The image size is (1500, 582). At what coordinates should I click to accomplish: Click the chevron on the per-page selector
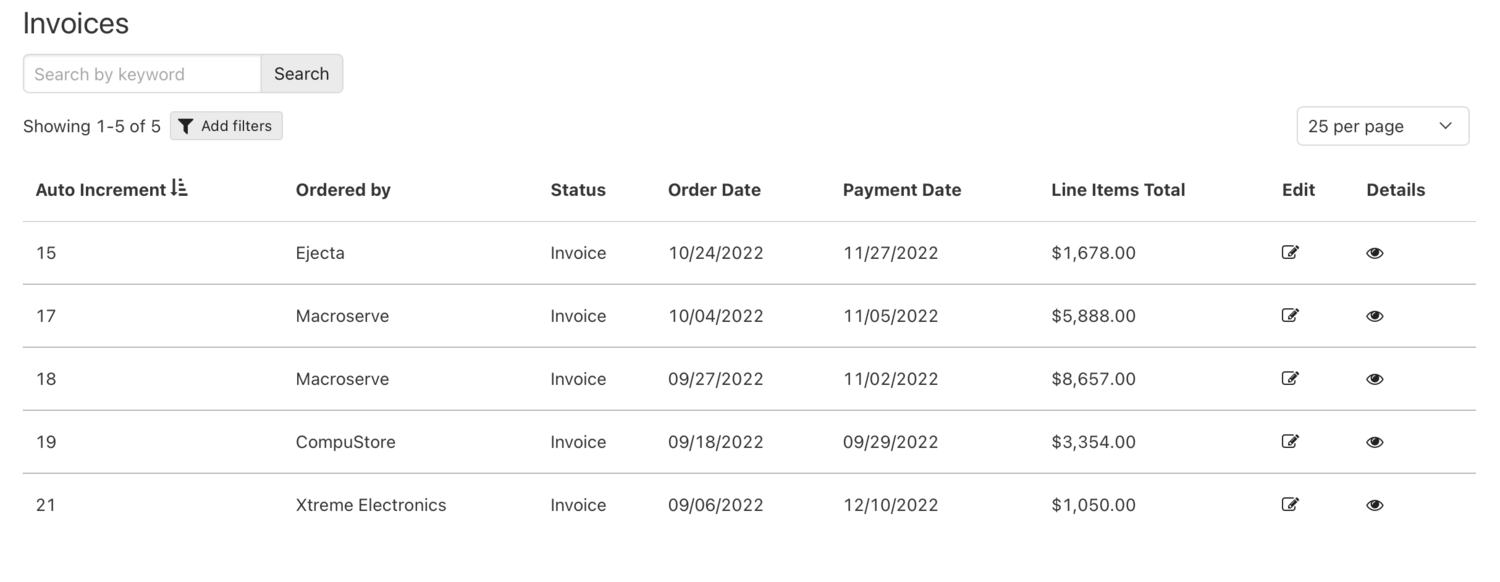point(1445,126)
